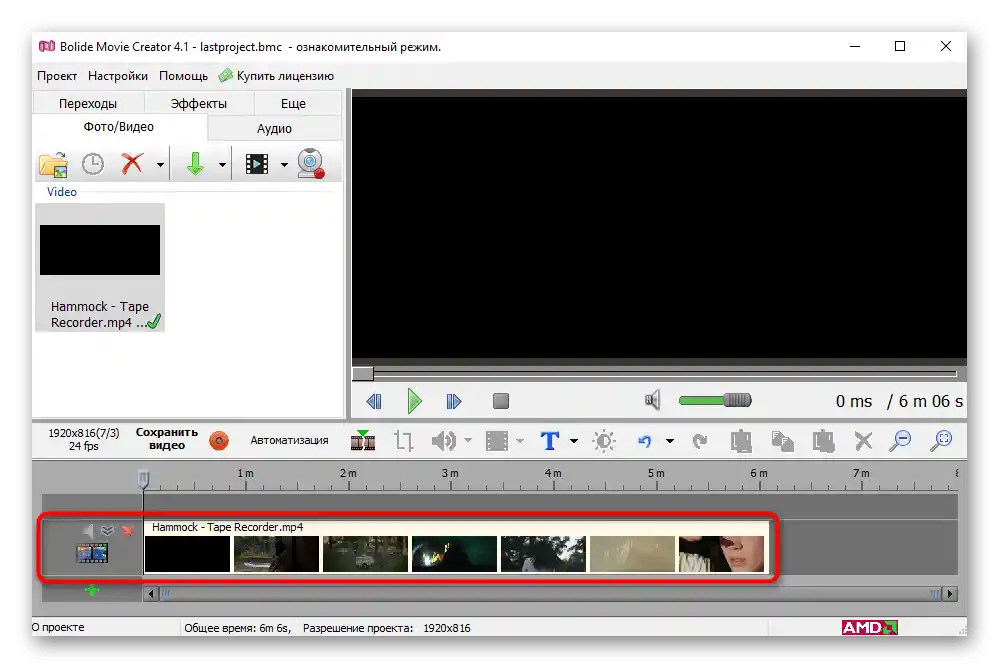Click the fit timeline magnifier icon

click(x=941, y=440)
